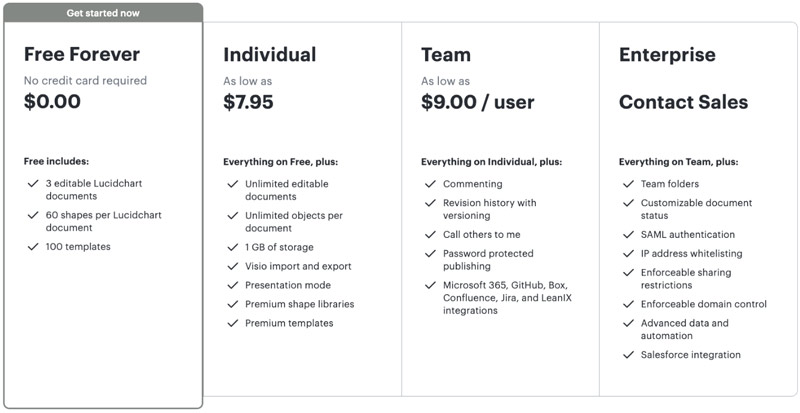This screenshot has width=800, height=413.
Task: Click checkmark next to Visio import and export
Action: coord(233,265)
